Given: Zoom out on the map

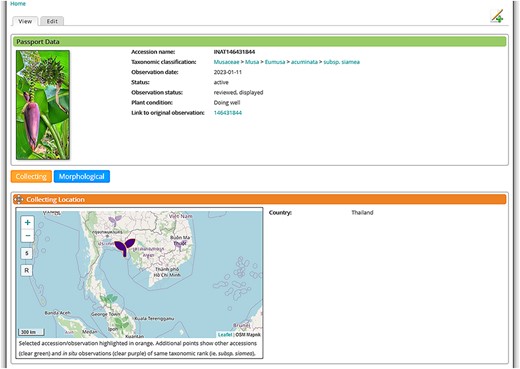Looking at the screenshot, I should 28,236.
